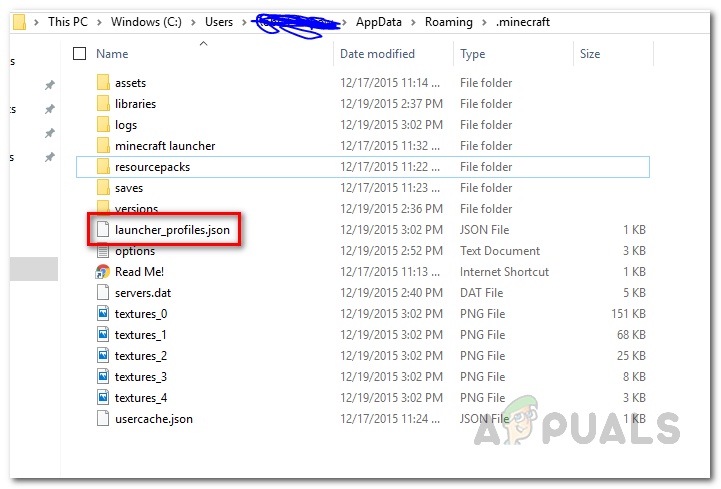Click the 151 KB size value

pos(628,314)
